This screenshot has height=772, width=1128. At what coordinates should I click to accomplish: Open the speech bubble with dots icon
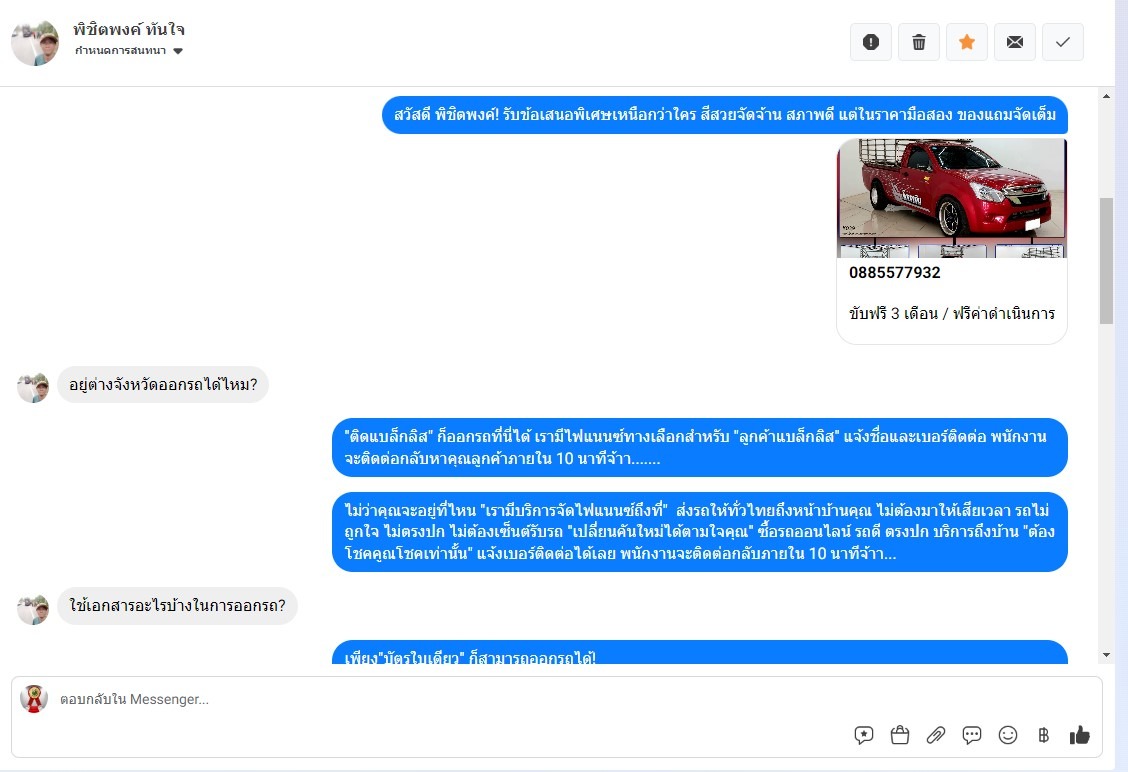(972, 735)
